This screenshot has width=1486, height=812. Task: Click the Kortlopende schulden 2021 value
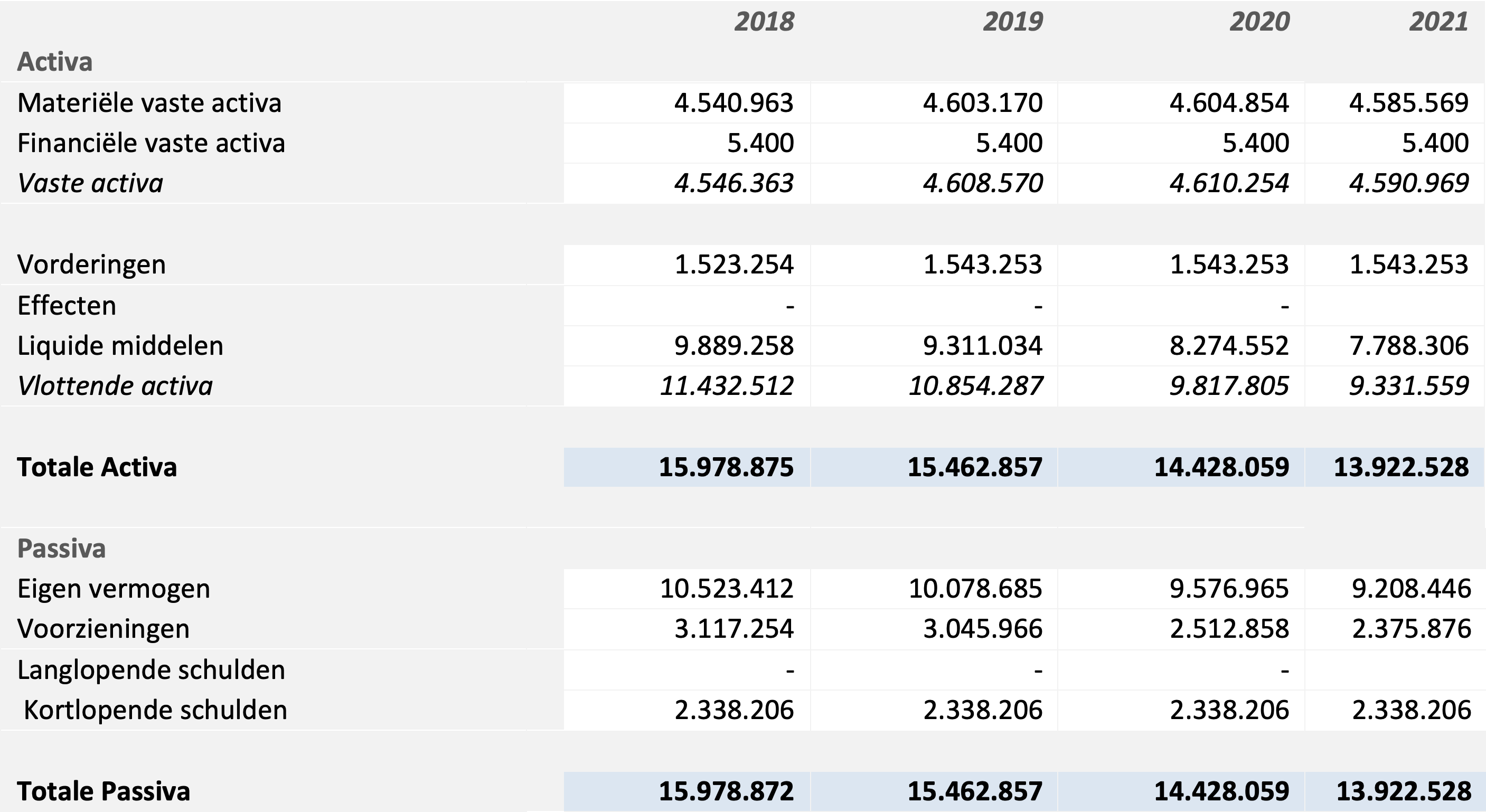pos(1412,710)
